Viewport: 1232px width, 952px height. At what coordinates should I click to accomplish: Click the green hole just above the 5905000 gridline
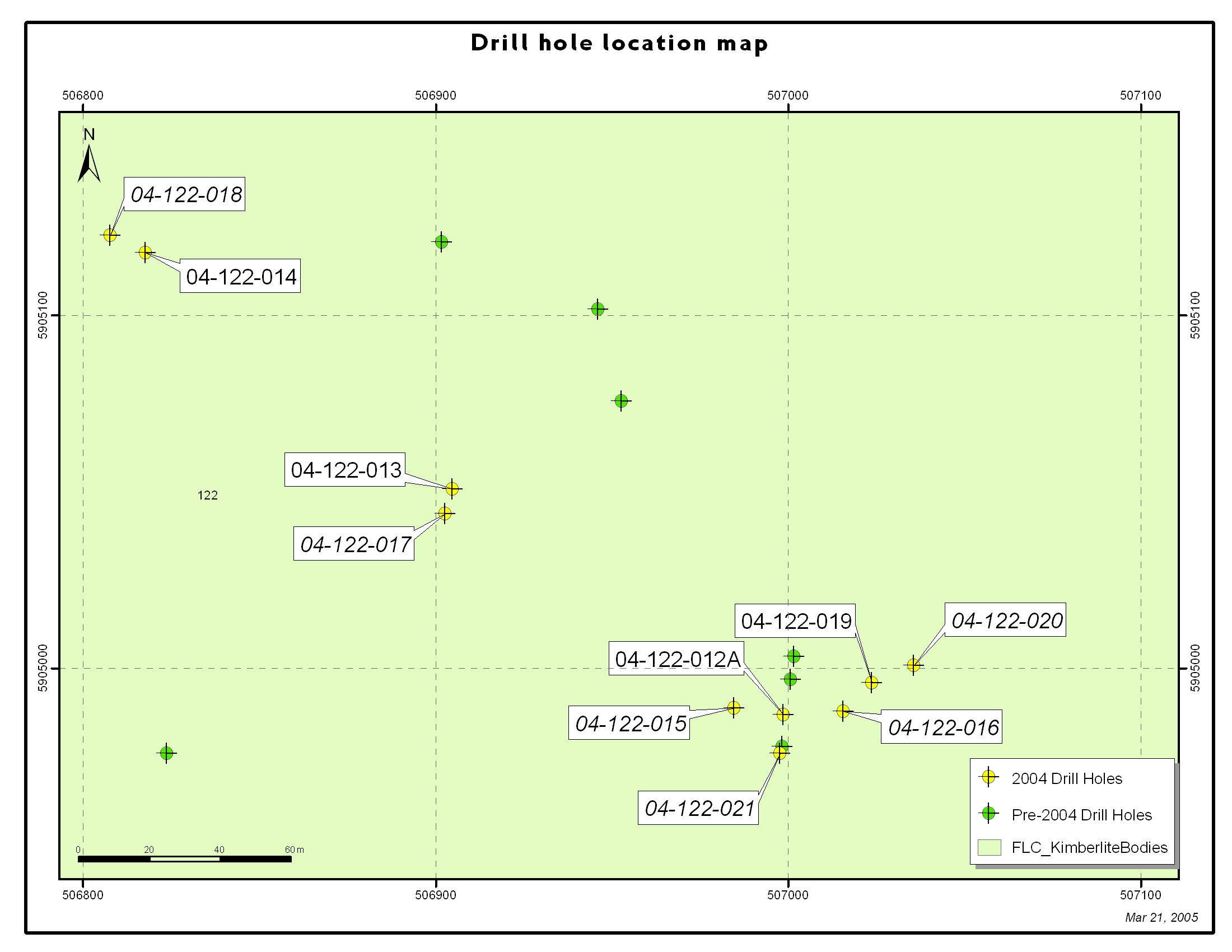click(x=794, y=656)
